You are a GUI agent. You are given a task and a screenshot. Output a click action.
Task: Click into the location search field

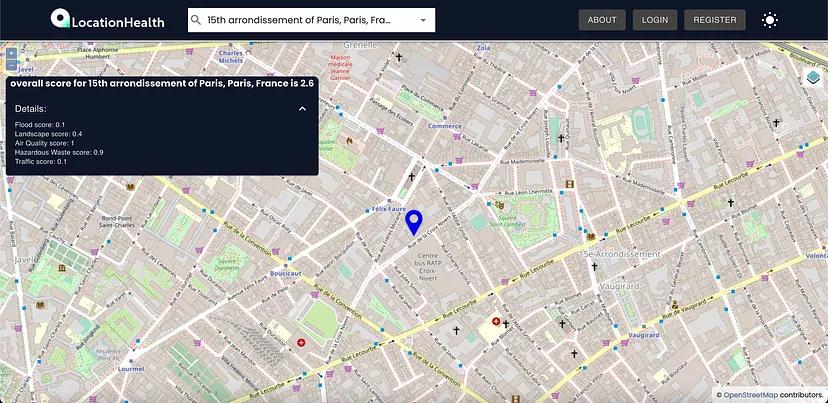312,20
